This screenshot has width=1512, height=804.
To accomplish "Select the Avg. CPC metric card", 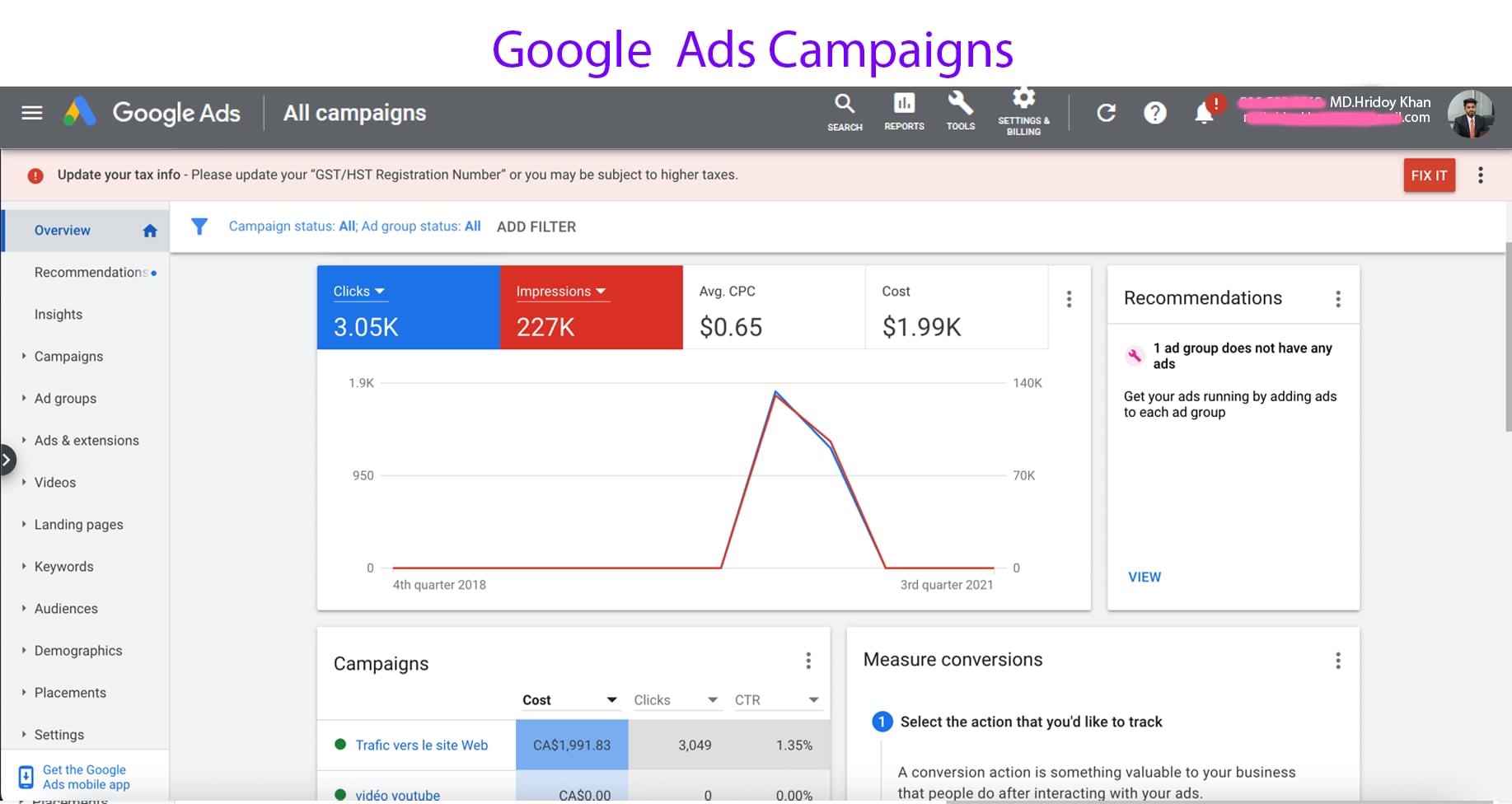I will pos(774,307).
